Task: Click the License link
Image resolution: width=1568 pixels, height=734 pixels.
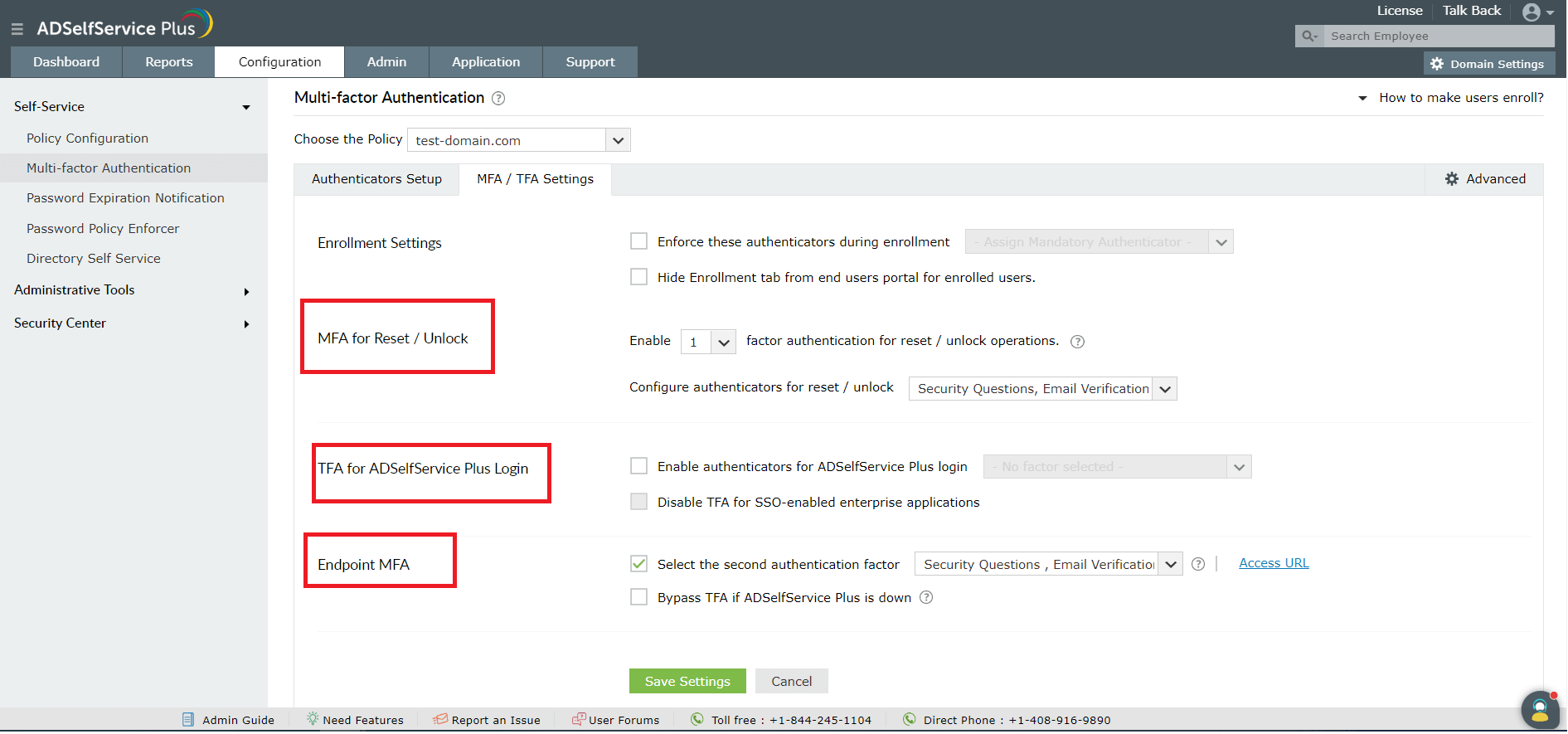Action: 1400,11
